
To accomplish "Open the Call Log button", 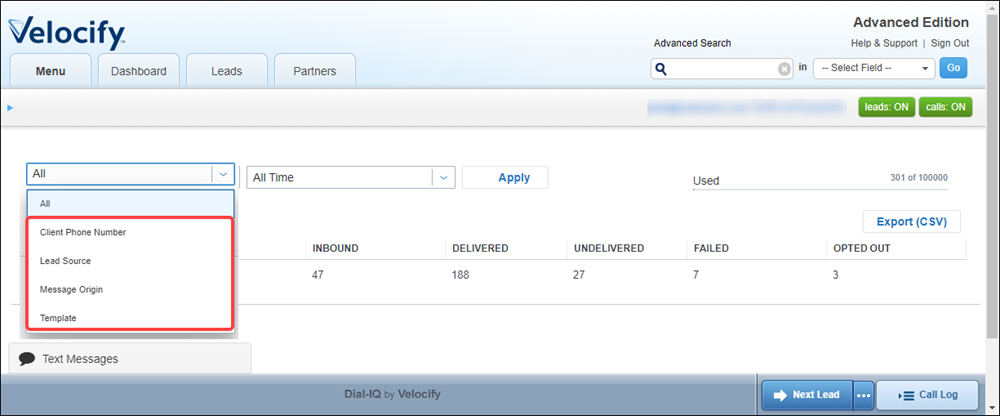I will point(927,395).
